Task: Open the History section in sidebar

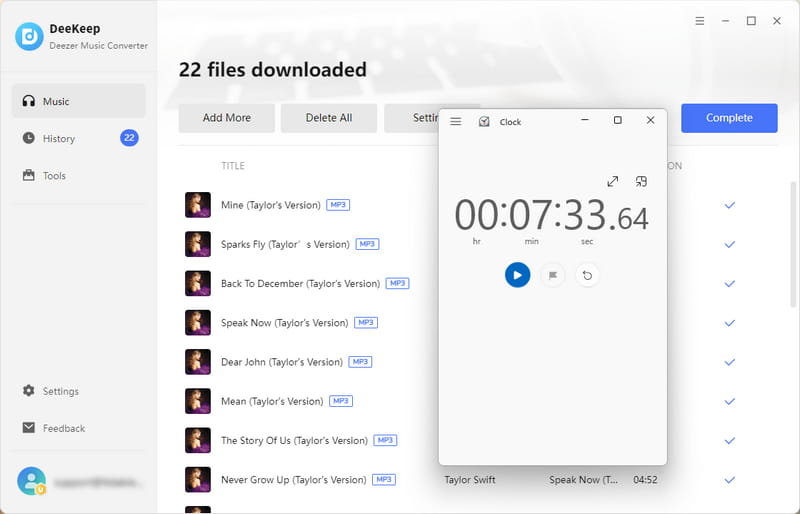Action: (79, 138)
